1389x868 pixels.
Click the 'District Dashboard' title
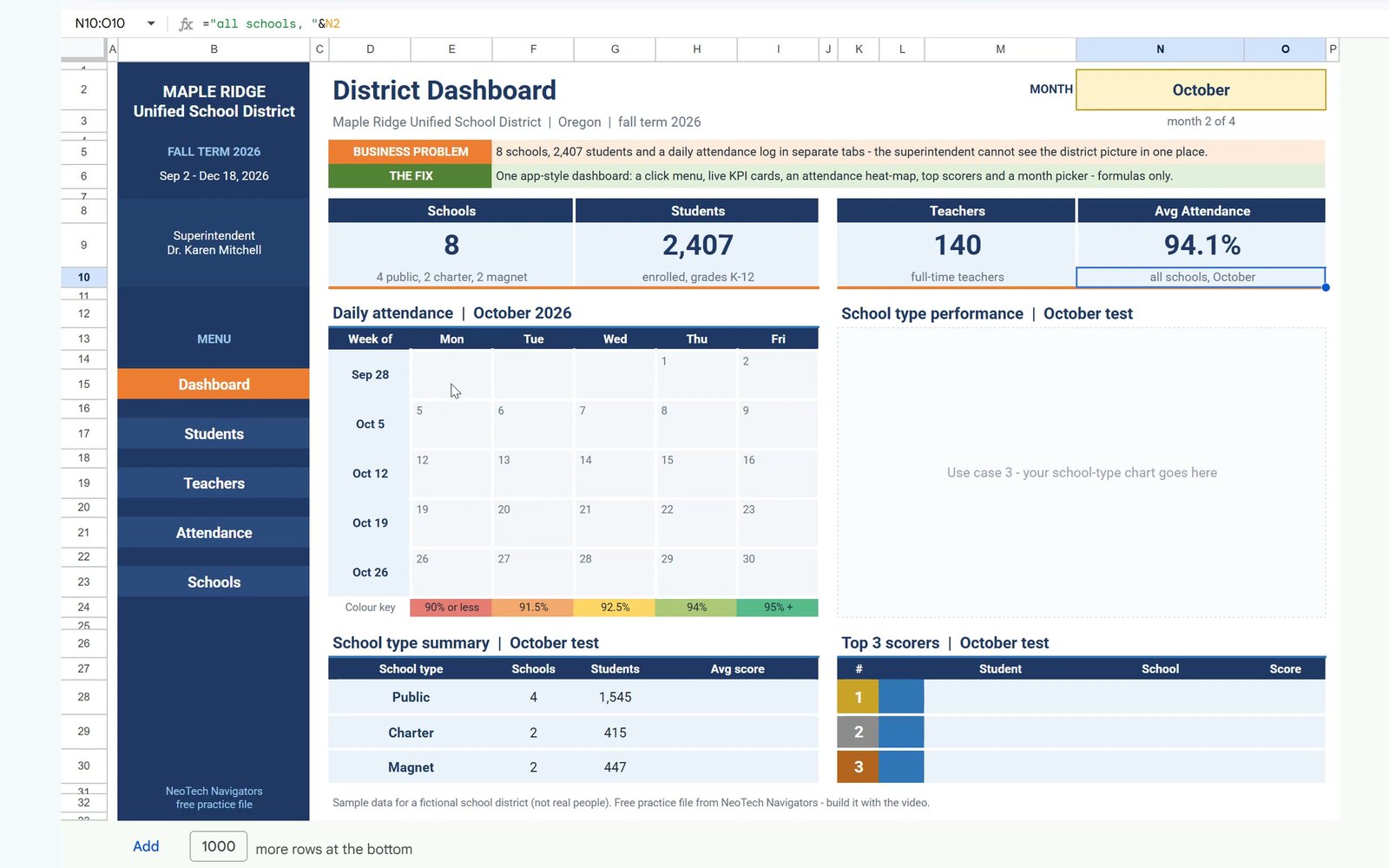coord(444,90)
